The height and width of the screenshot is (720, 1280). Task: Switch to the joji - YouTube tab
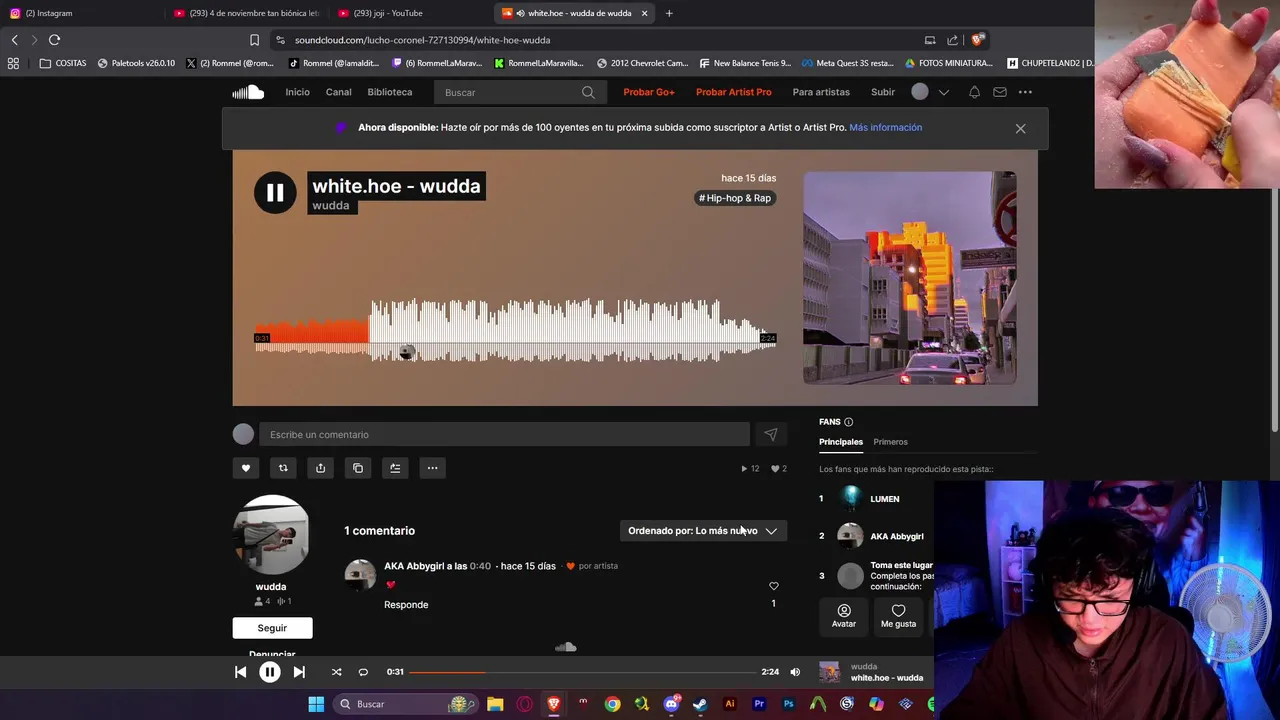[x=410, y=13]
